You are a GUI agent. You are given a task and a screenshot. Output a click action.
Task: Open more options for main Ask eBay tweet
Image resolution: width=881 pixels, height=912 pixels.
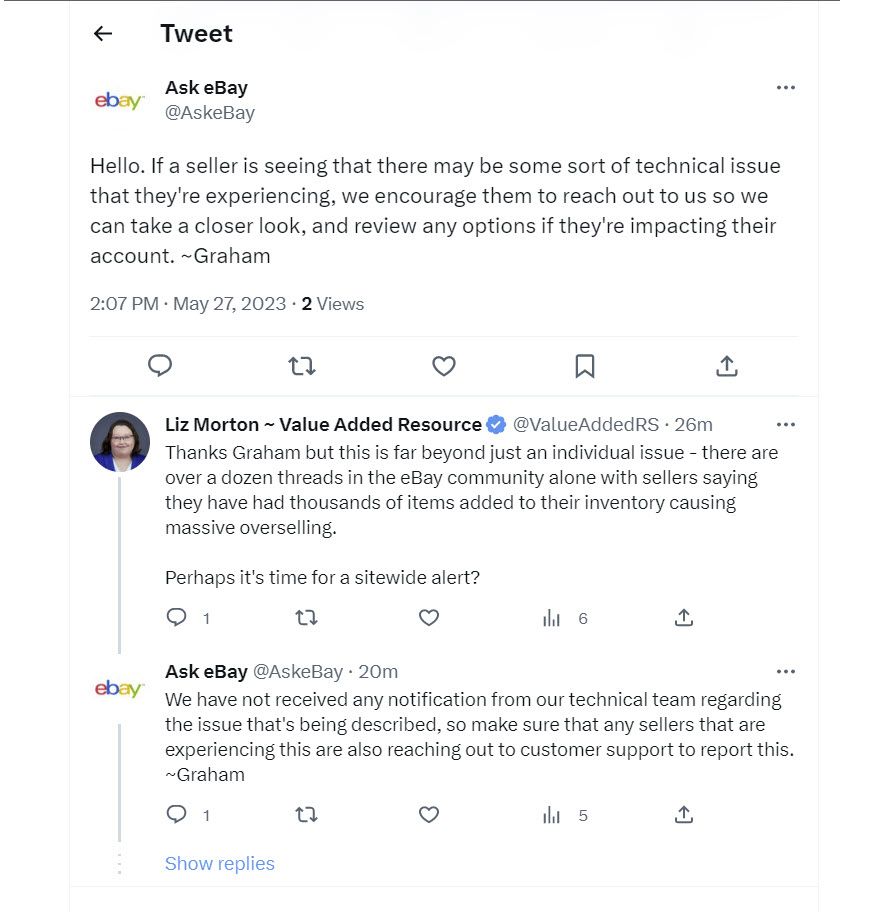(786, 88)
